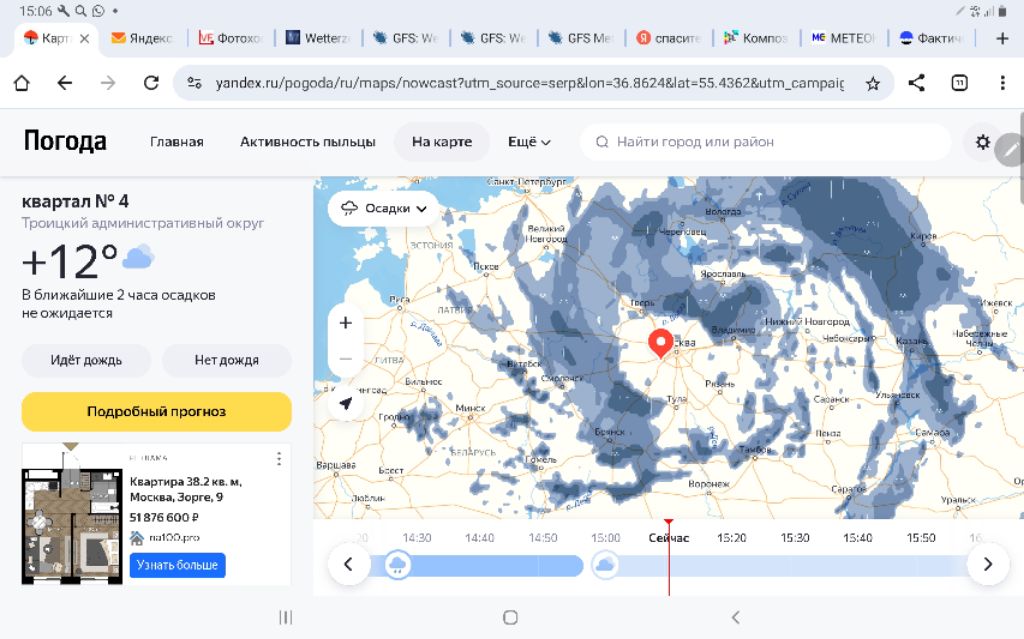Bookmark this page with the star
Image resolution: width=1024 pixels, height=639 pixels.
pos(872,83)
